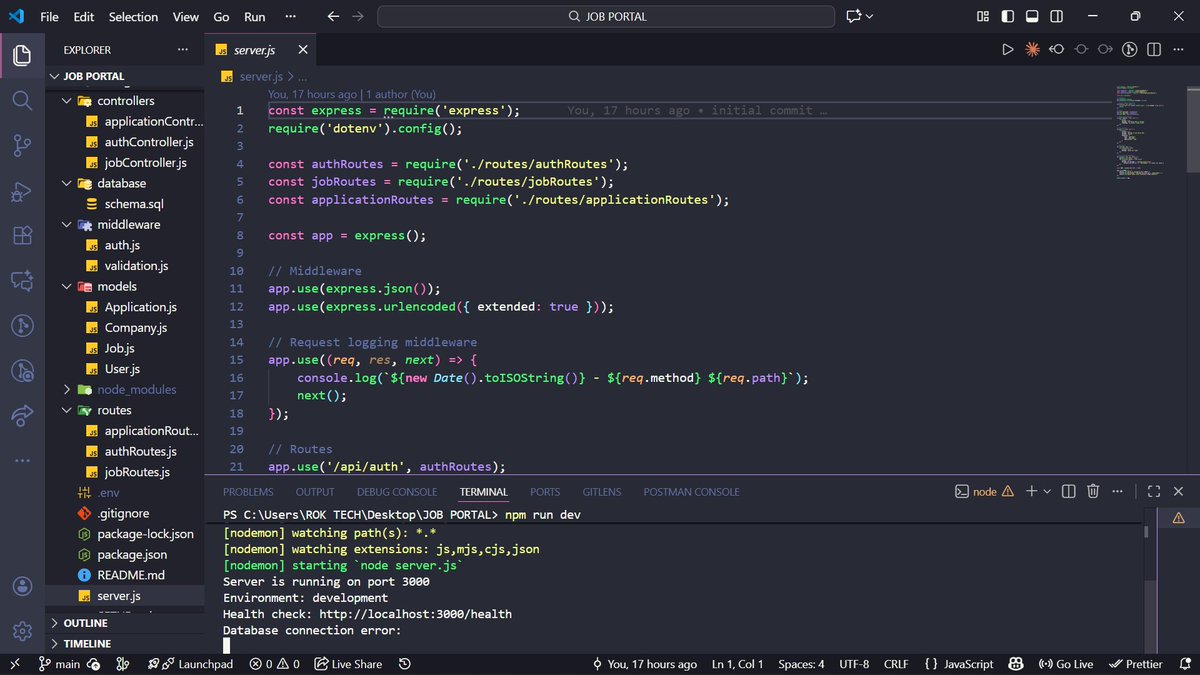Split the editor right
Viewport: 1200px width, 675px height.
click(1154, 49)
